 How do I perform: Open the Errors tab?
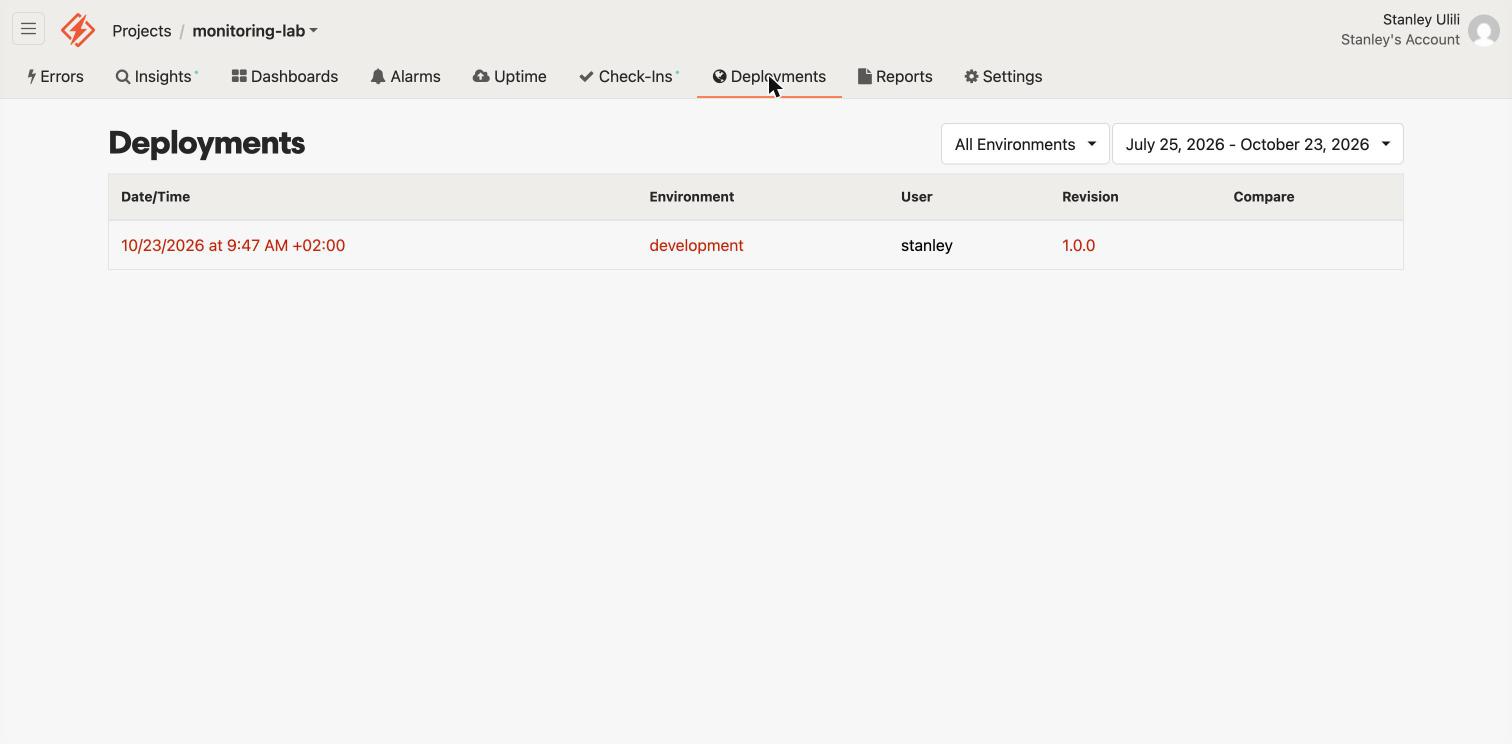[56, 77]
